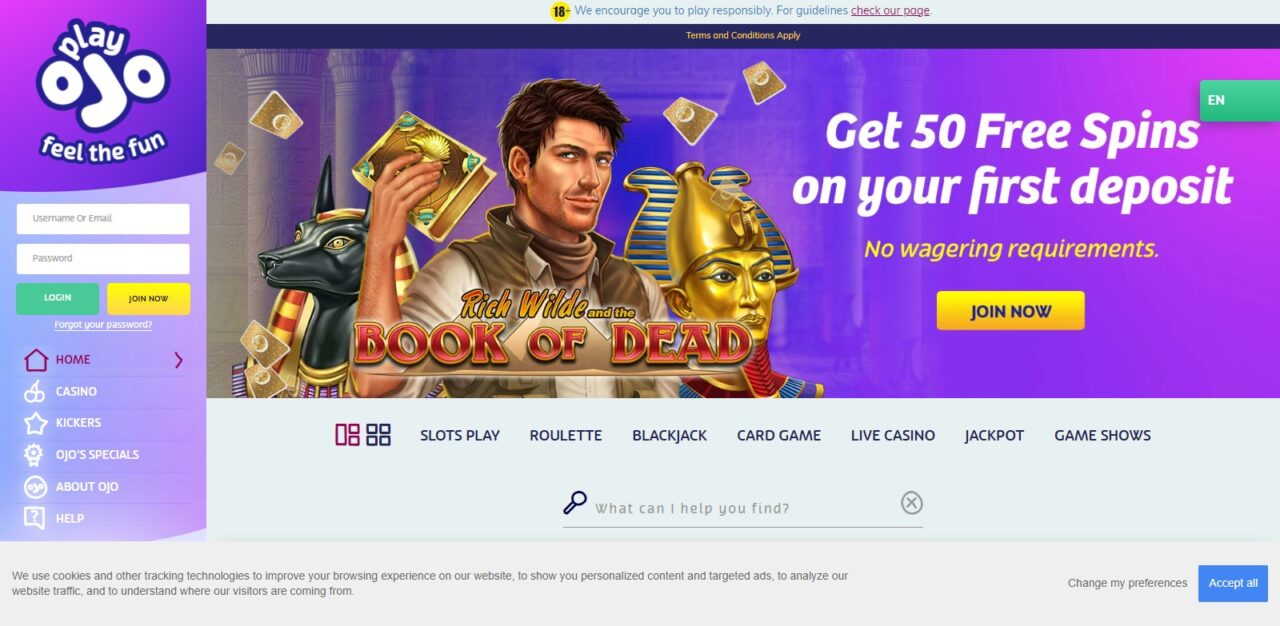The image size is (1280, 626).
Task: Click the green Login button
Action: pyautogui.click(x=57, y=298)
